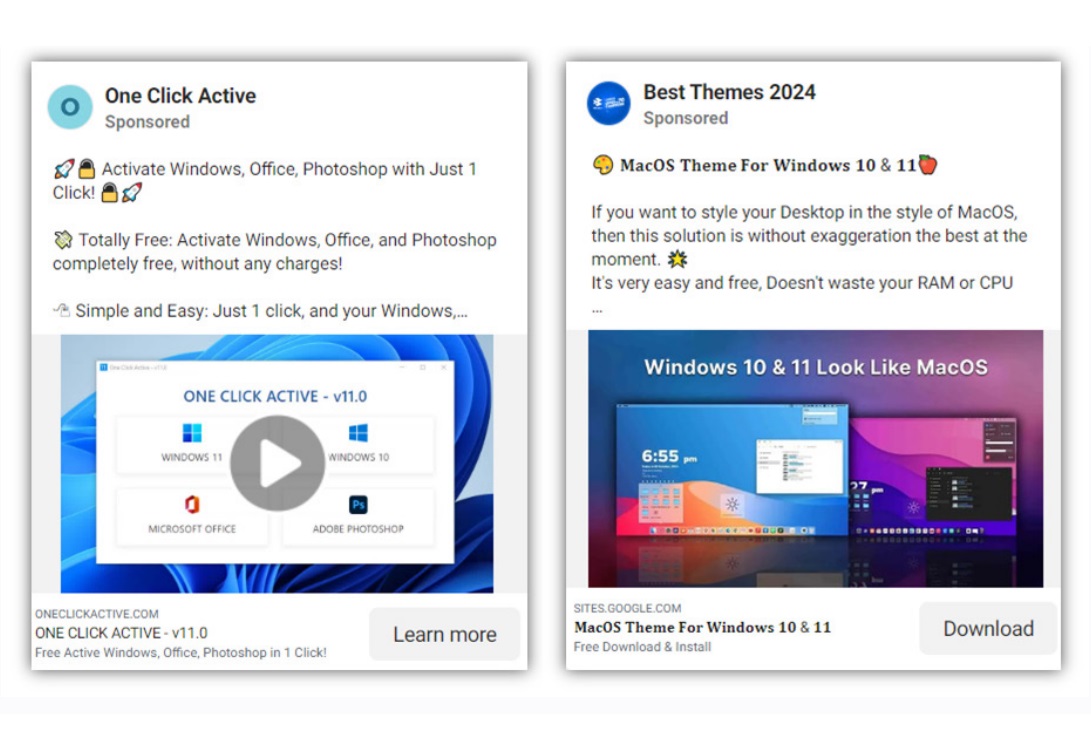The image size is (1091, 754).
Task: Click the Best Themes 2024 profile avatar
Action: (x=608, y=103)
